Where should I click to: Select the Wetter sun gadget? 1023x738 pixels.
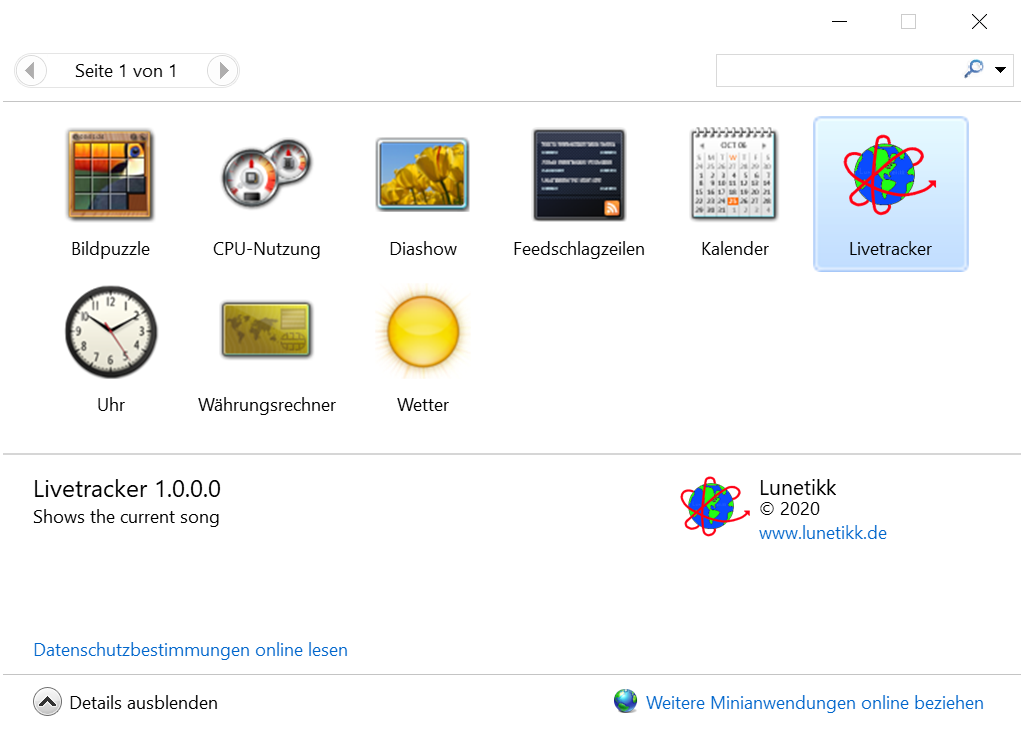click(422, 331)
